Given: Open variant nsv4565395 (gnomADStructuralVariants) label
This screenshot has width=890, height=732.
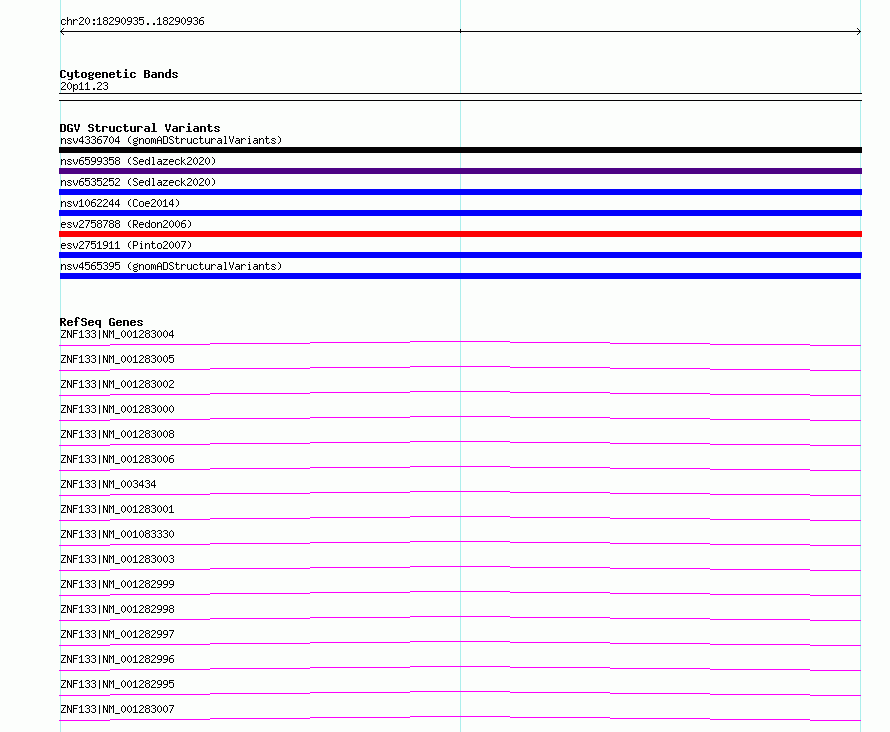Looking at the screenshot, I should [171, 266].
